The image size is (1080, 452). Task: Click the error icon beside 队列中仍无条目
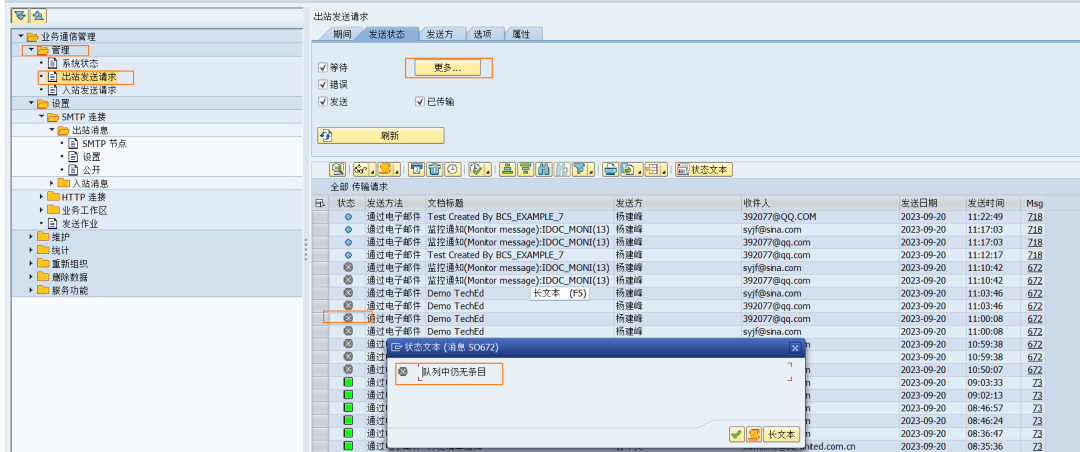coord(403,372)
